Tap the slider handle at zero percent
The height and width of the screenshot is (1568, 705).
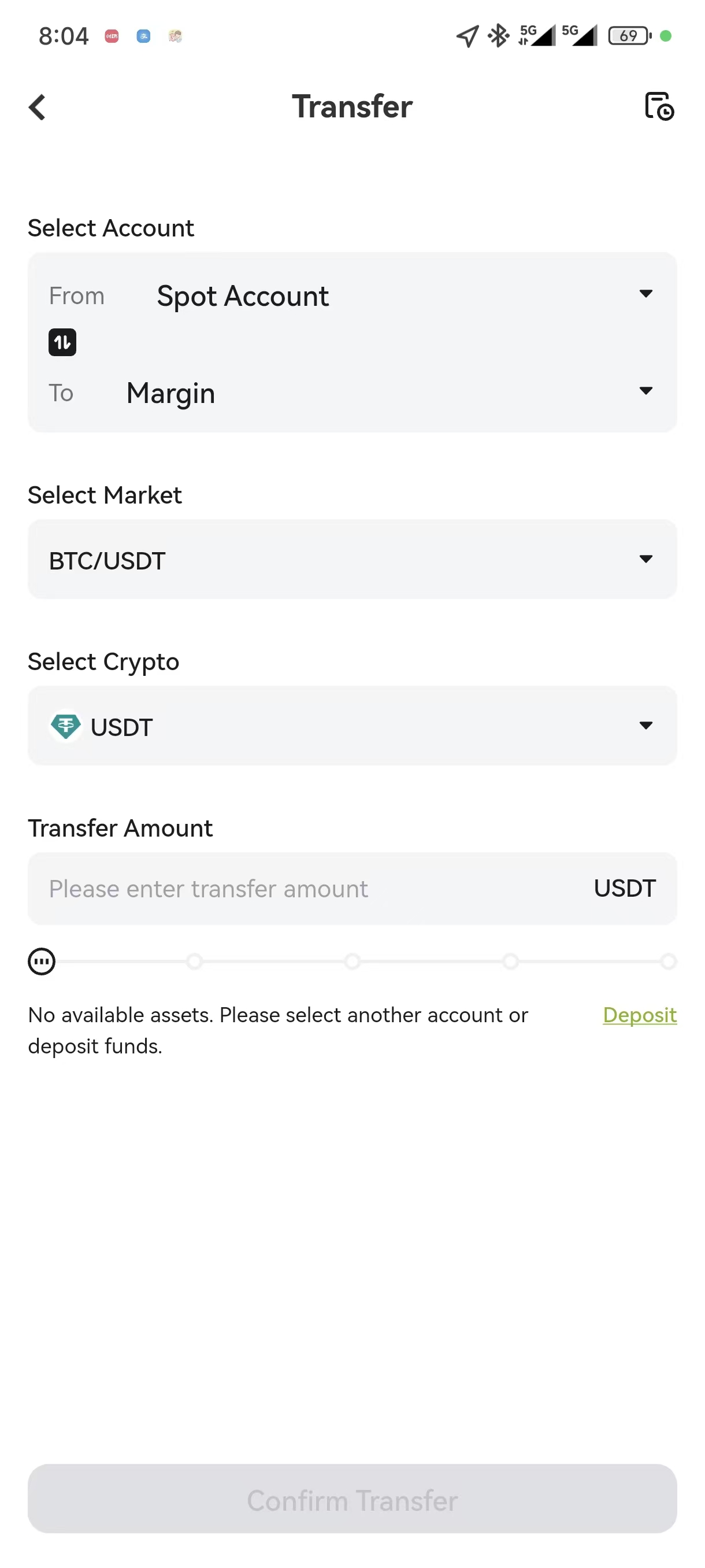tap(42, 961)
